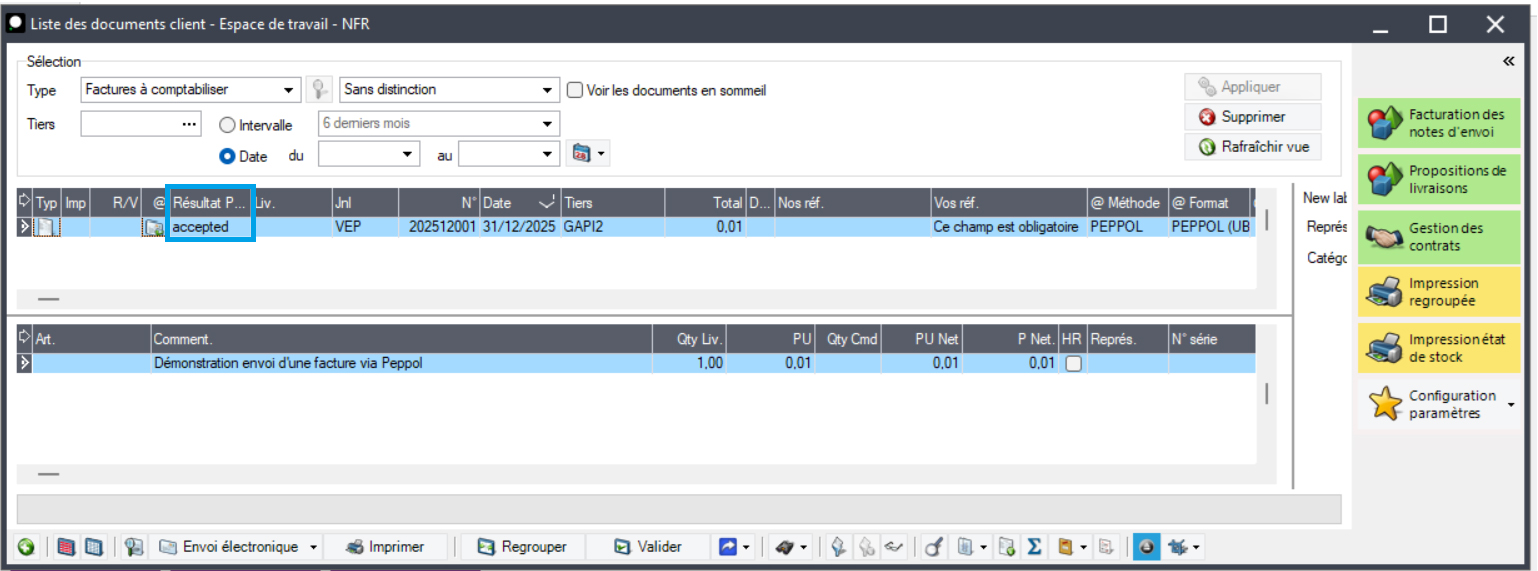The width and height of the screenshot is (1538, 571).
Task: Click the green refresh icon in bottom toolbar
Action: 27,547
